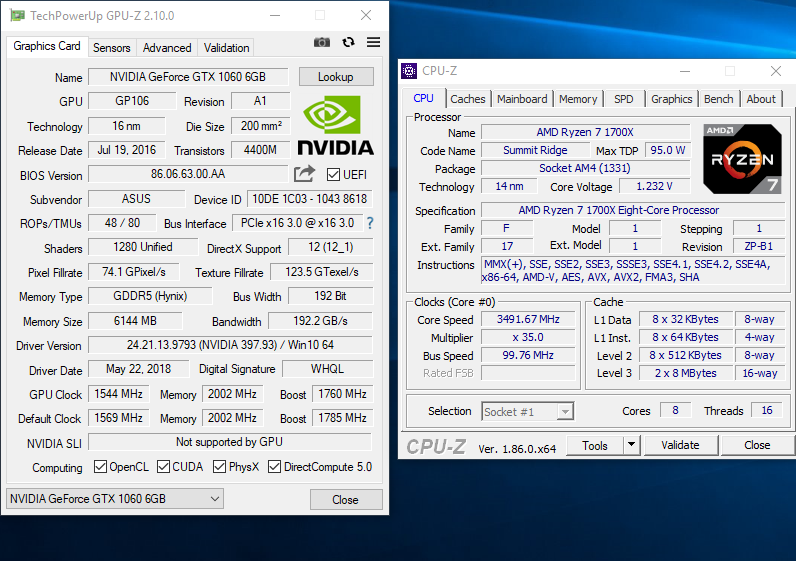Select the CPU tab in CPU-Z
Image resolution: width=796 pixels, height=561 pixels.
pos(423,98)
